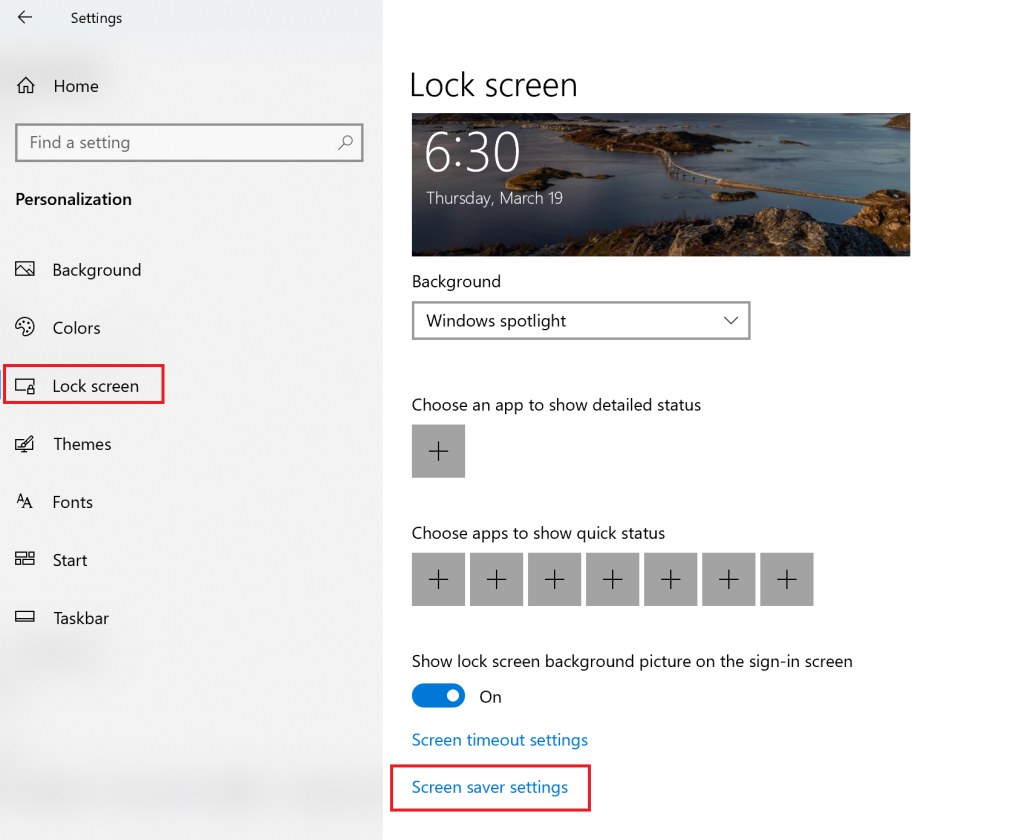Go back with the arrow icon
The image size is (1024, 840).
tap(25, 18)
